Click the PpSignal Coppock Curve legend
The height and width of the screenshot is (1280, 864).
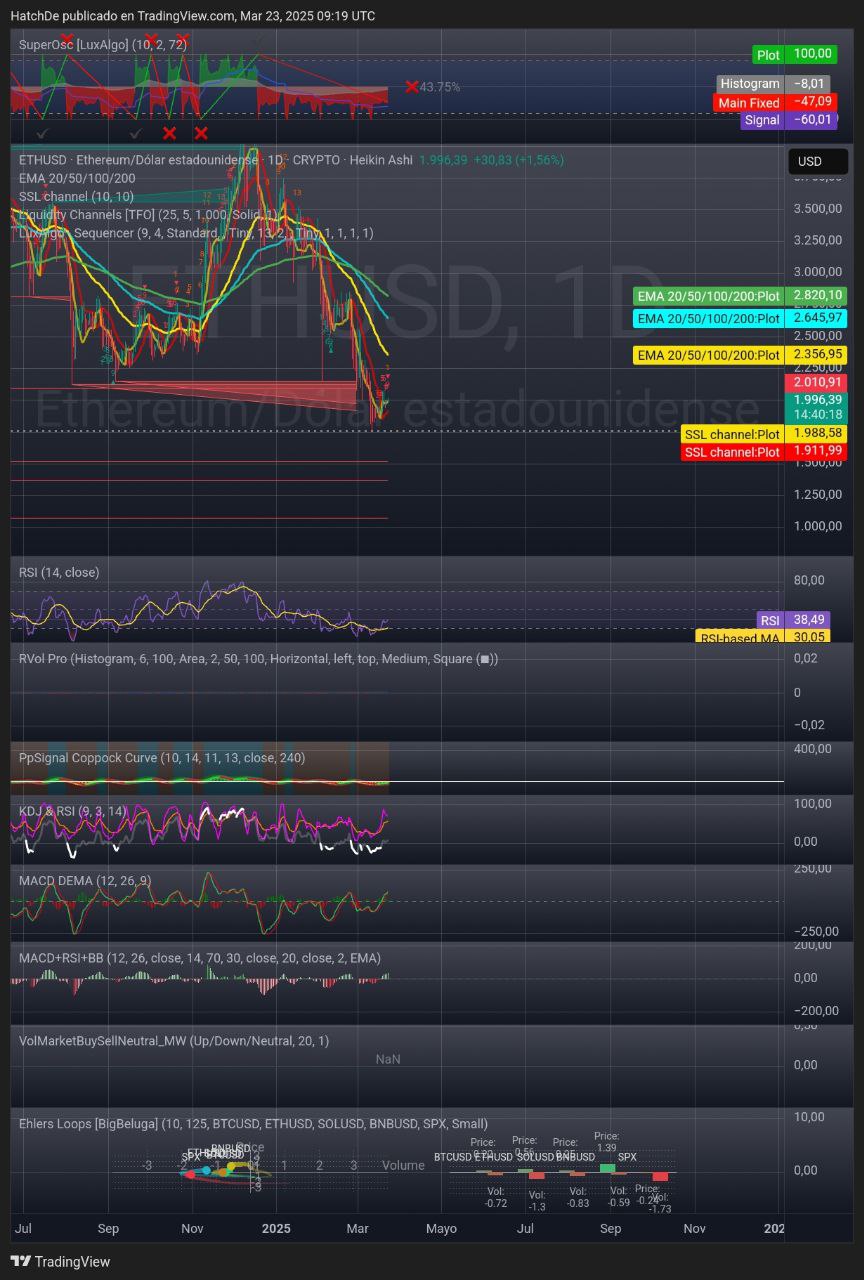(162, 758)
